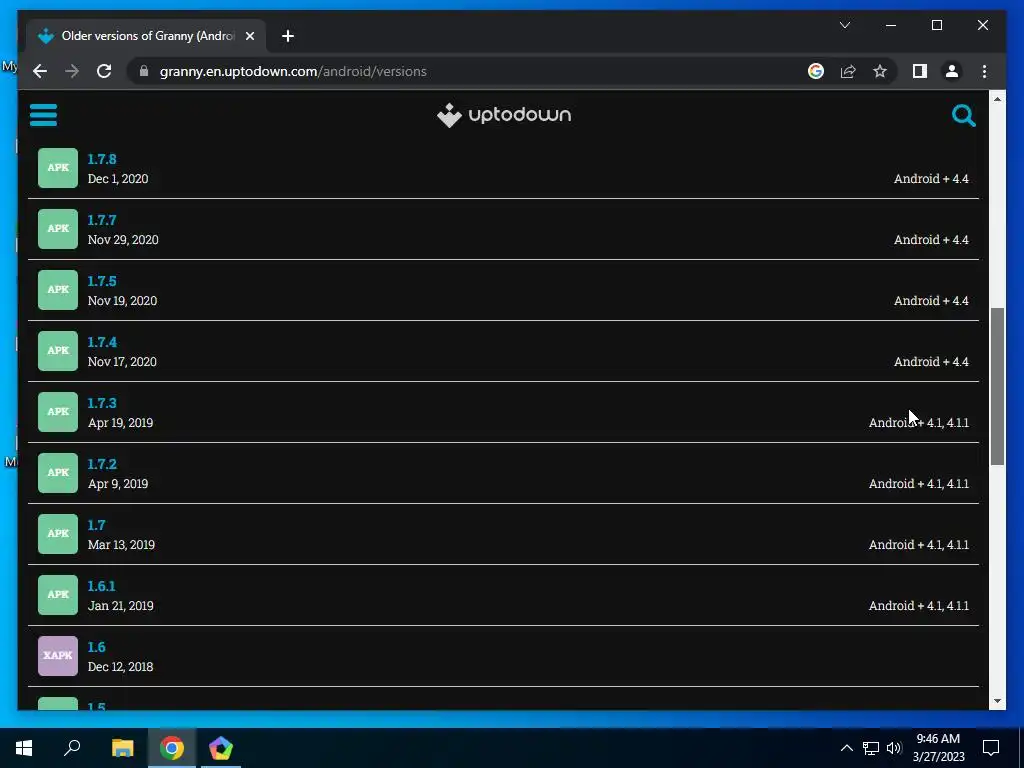Open version 1.7.3 link
The width and height of the screenshot is (1024, 768).
point(102,403)
